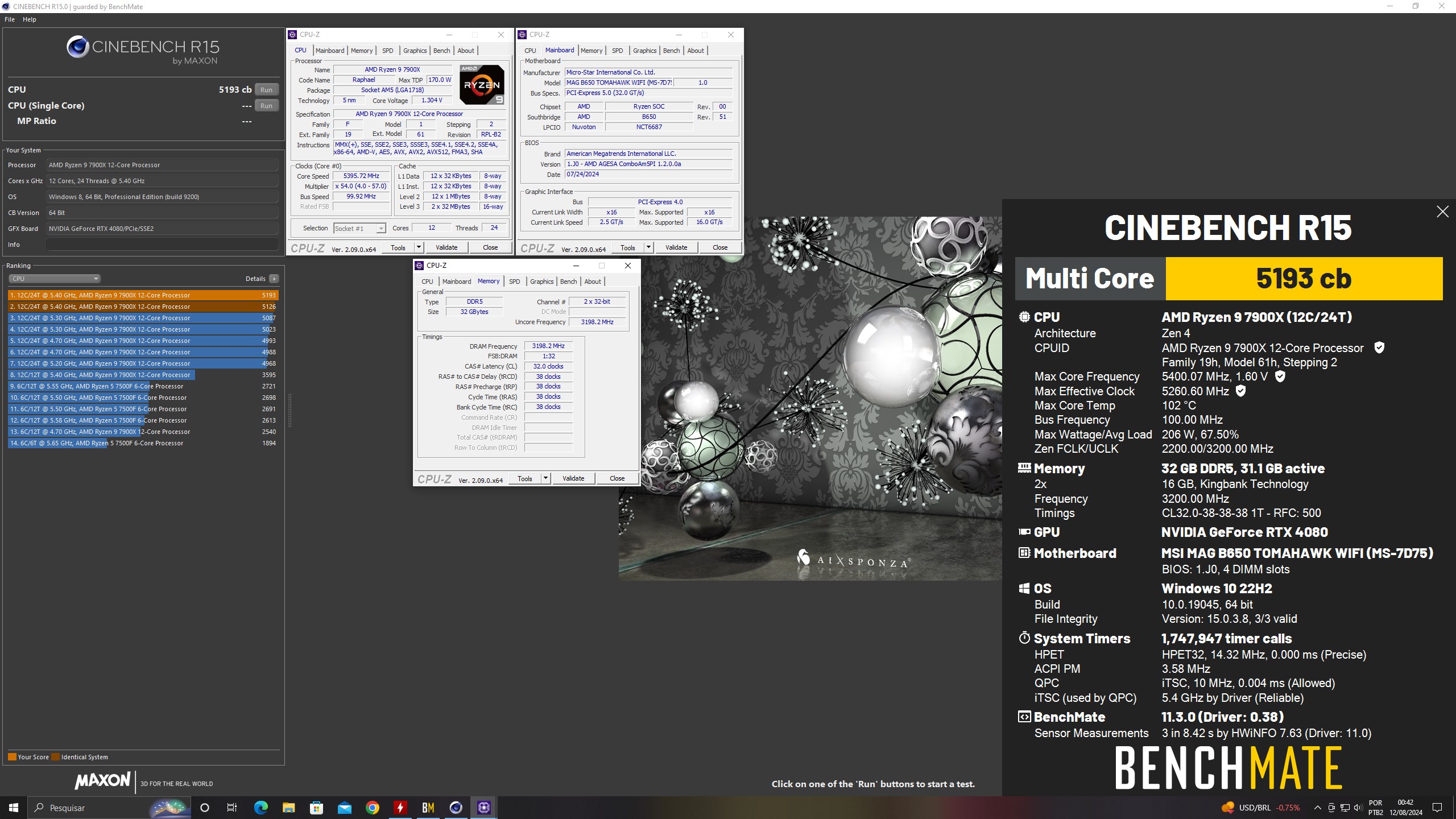Click CPU-Z window icon in Memory window
This screenshot has width=1456, height=819.
pos(419,266)
